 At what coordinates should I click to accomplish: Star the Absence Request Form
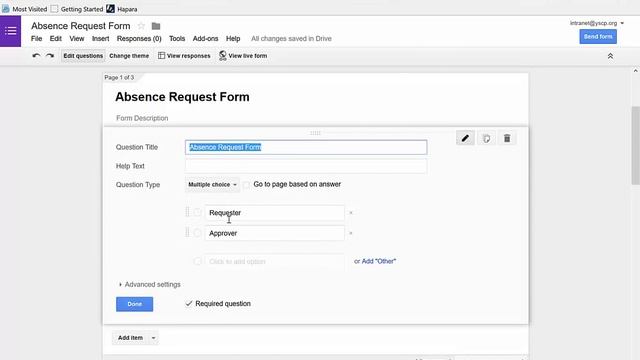(141, 26)
